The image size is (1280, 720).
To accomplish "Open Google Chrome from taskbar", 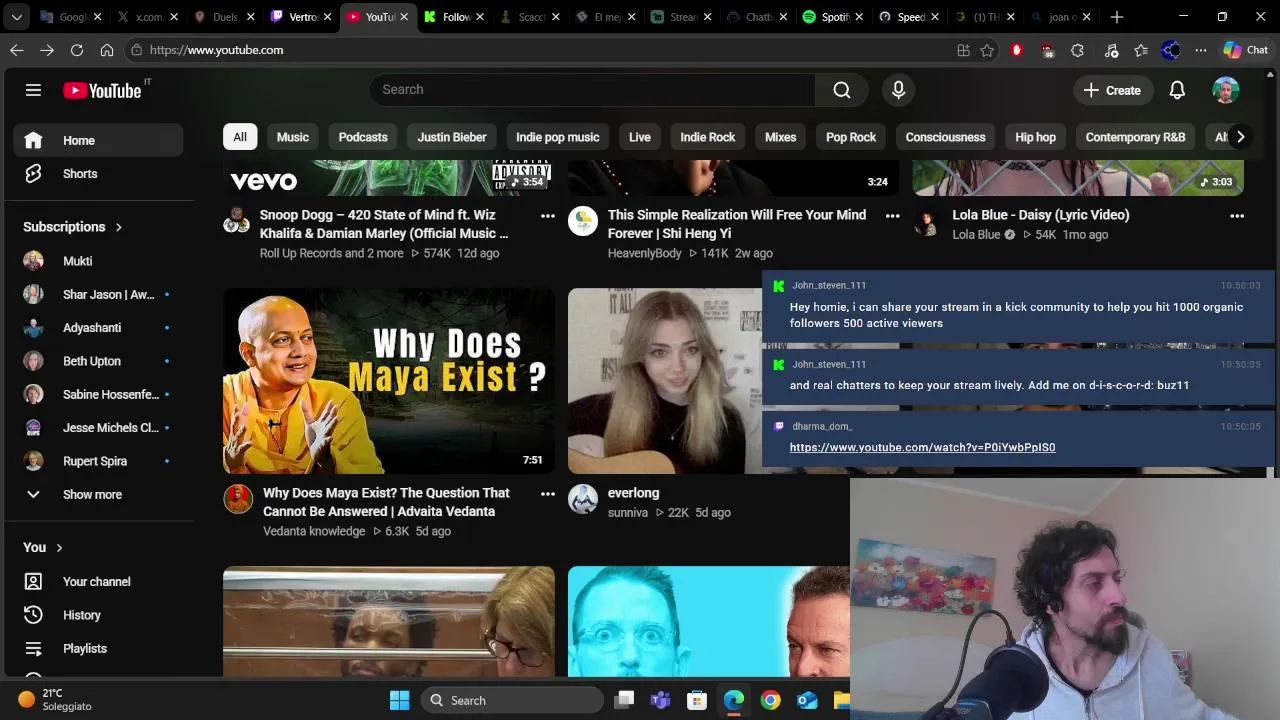I will 770,700.
